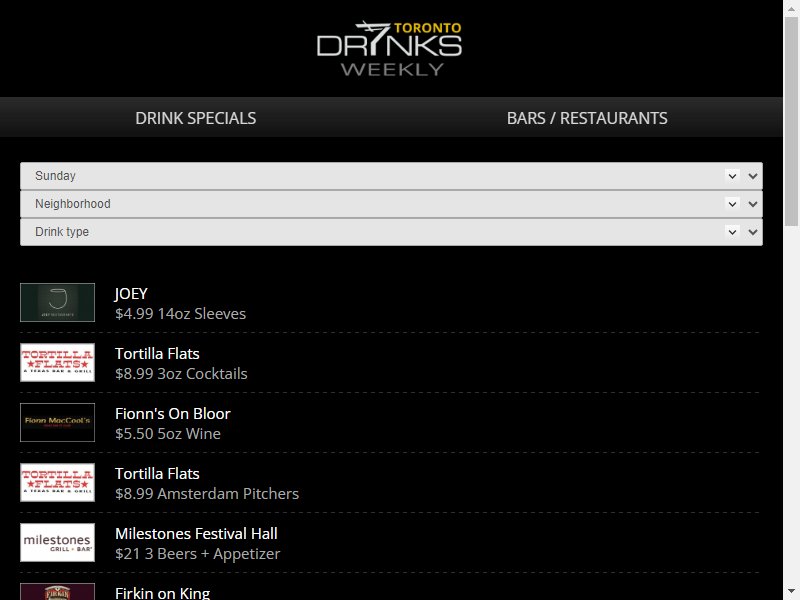Open the Firkin on King listing
Viewport: 800px width, 600px height.
tap(163, 593)
